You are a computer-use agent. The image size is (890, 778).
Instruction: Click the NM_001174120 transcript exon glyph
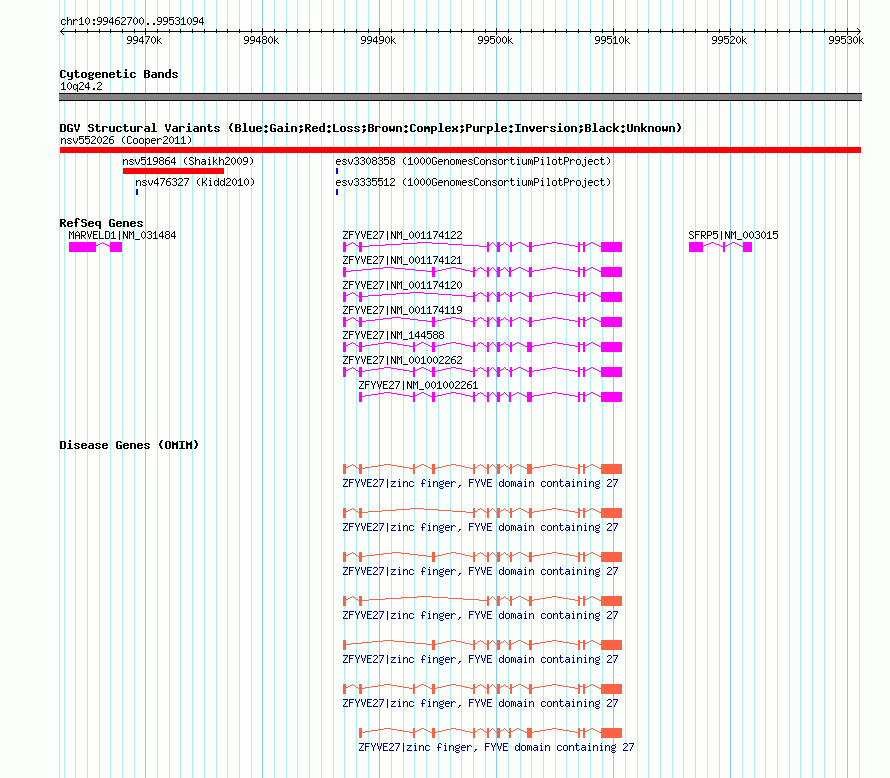tap(482, 297)
